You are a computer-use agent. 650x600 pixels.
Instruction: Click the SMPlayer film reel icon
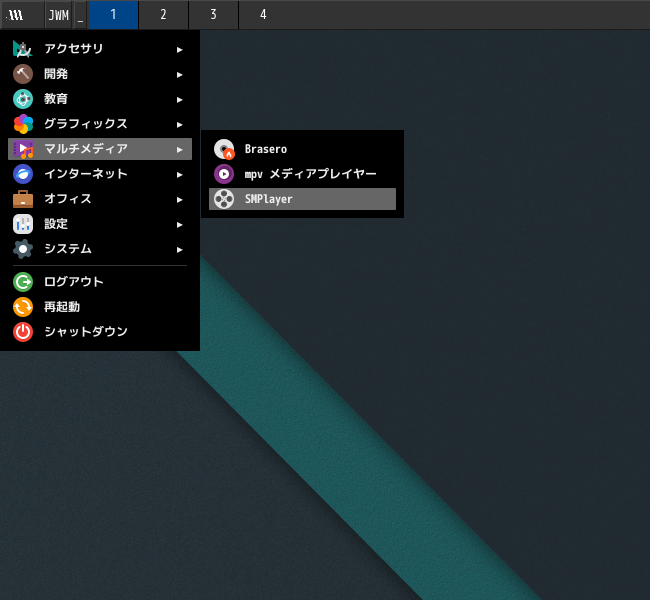pos(224,199)
